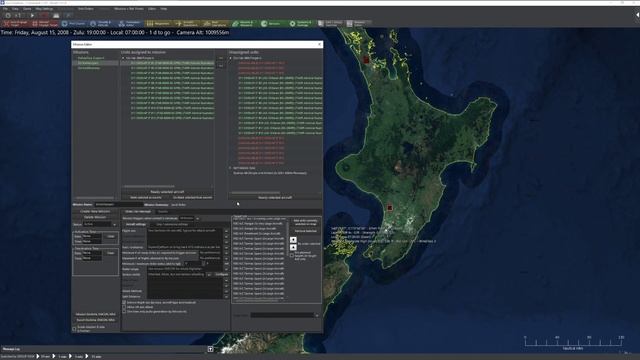Toggle the Pre-planned targets only checkbox

pyautogui.click(x=291, y=256)
